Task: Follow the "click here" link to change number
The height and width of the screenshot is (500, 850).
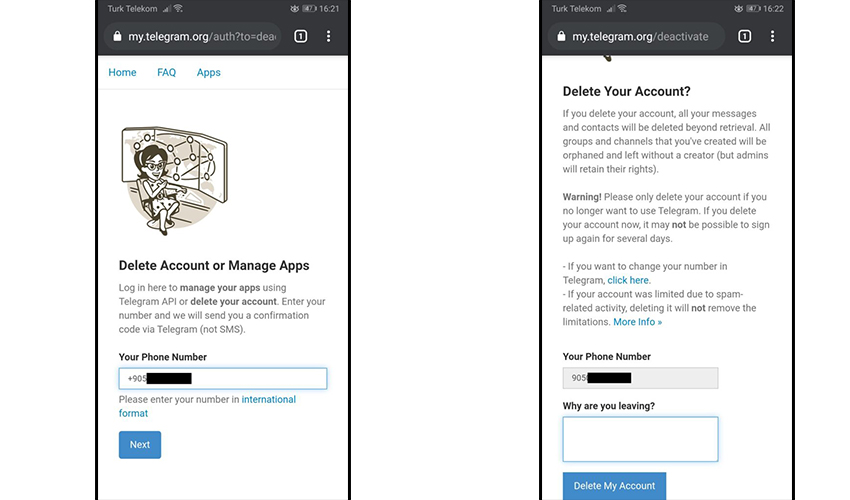Action: point(628,280)
